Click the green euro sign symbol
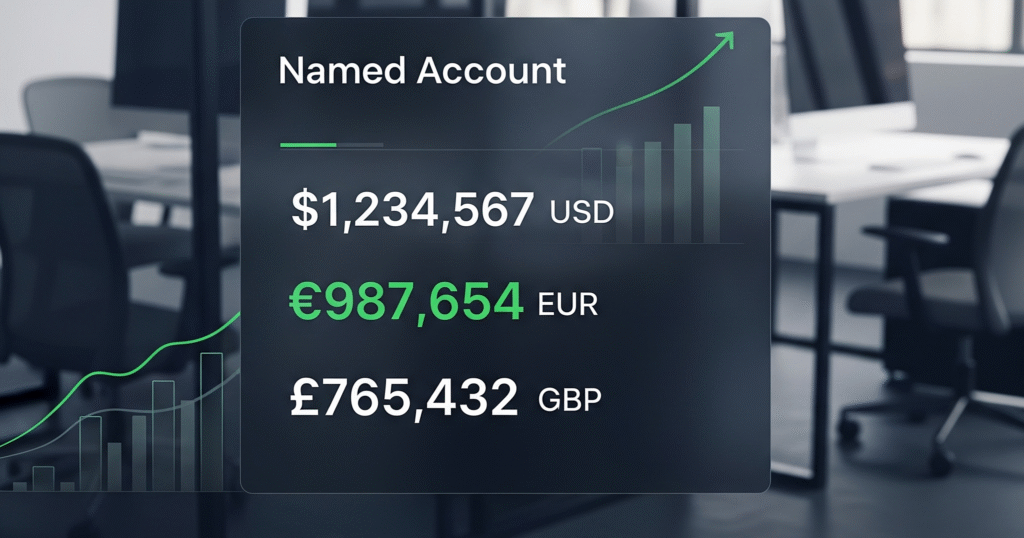Screen dimensions: 1024x538 click(x=303, y=302)
